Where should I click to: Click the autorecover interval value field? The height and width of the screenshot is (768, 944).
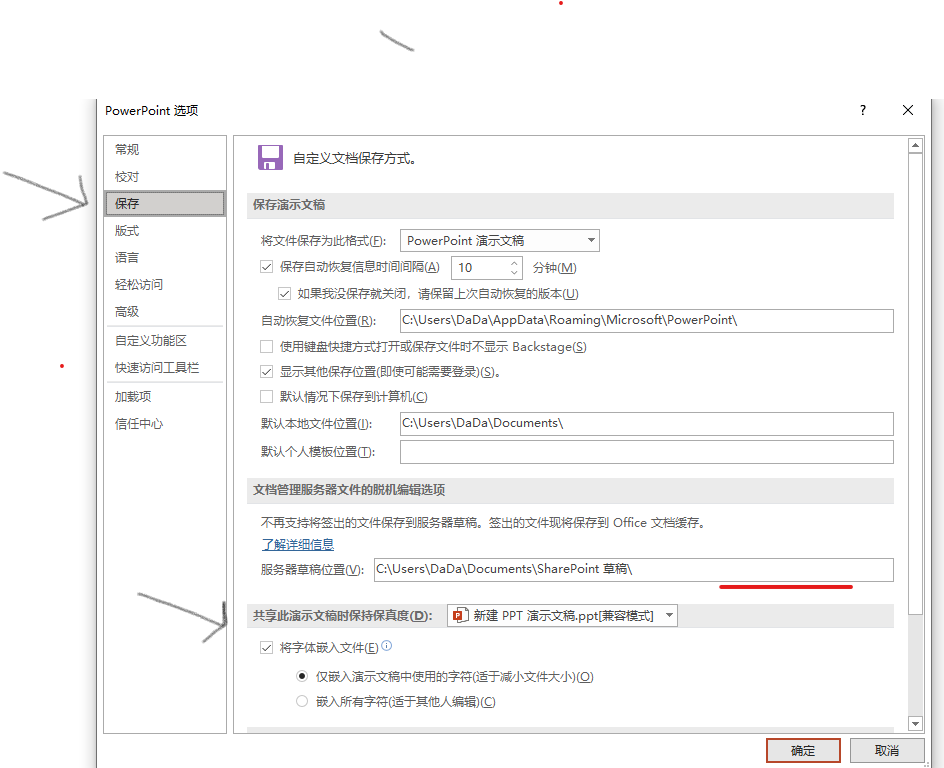click(x=480, y=268)
